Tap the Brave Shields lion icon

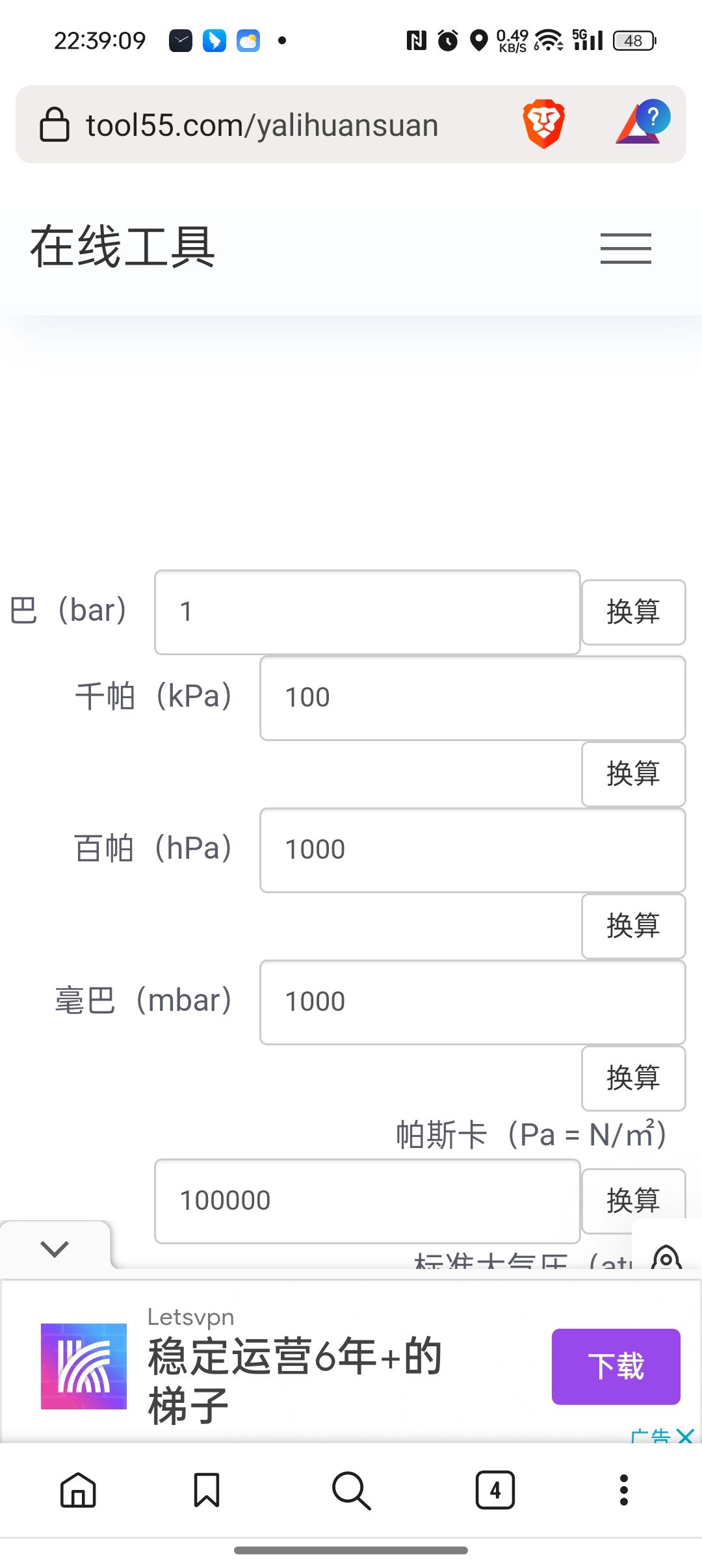[543, 124]
